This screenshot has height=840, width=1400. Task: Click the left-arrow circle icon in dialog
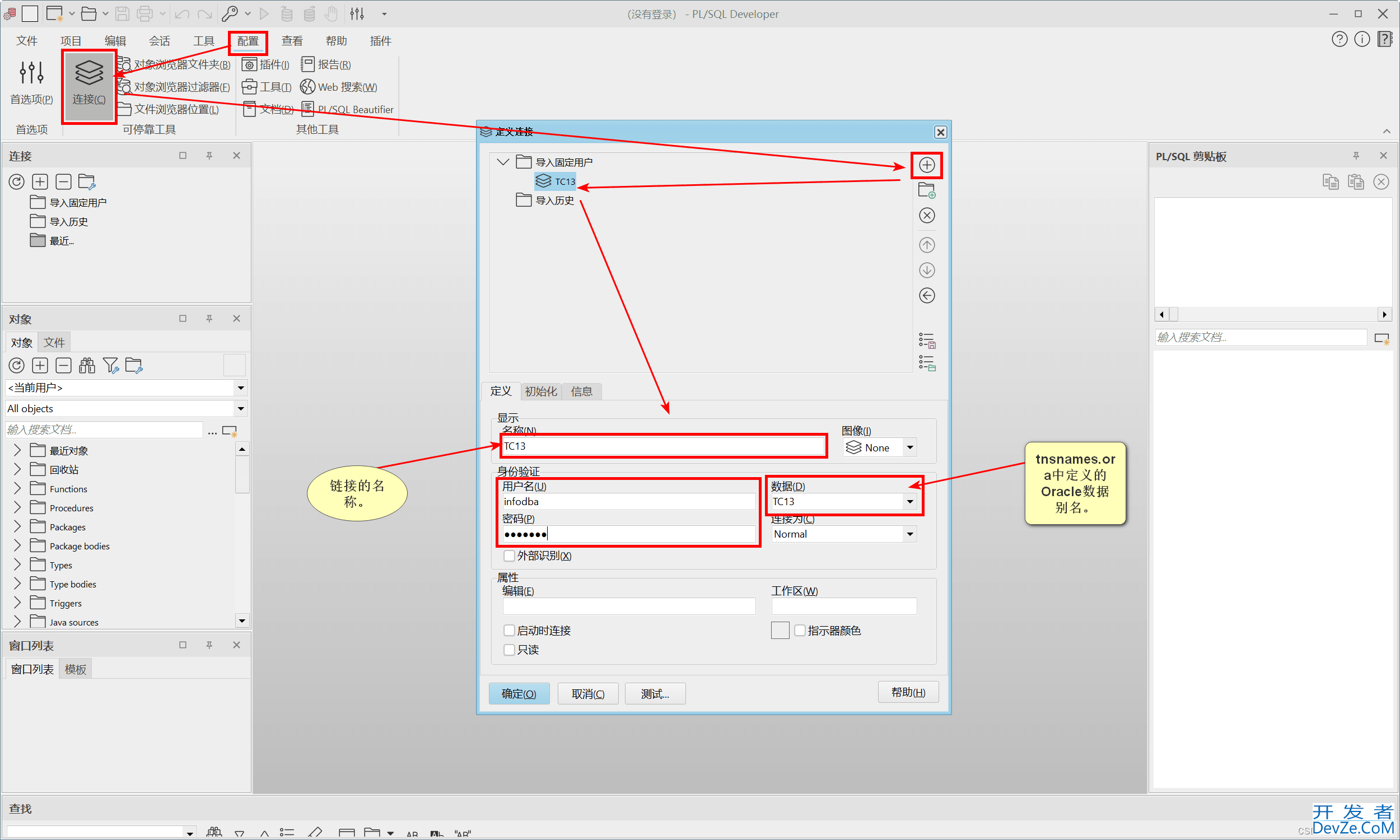pyautogui.click(x=926, y=296)
